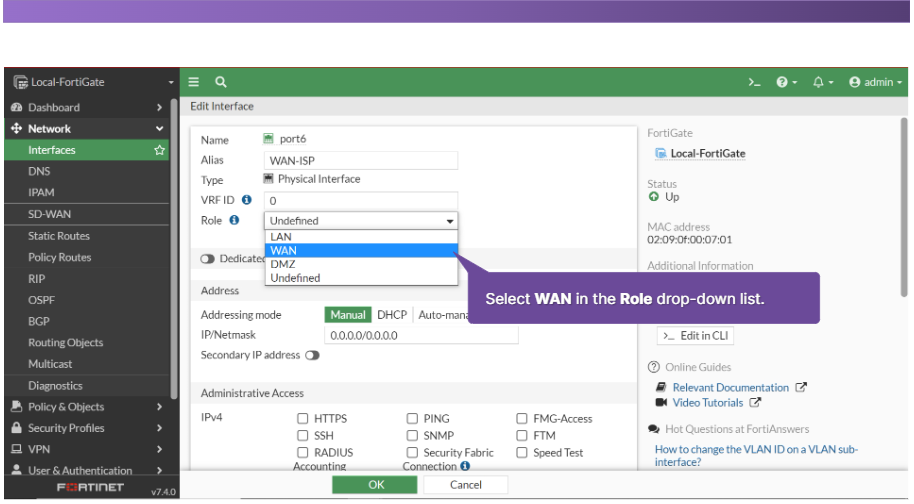This screenshot has height=504, width=914.
Task: Click the OK button
Action: pyautogui.click(x=375, y=485)
